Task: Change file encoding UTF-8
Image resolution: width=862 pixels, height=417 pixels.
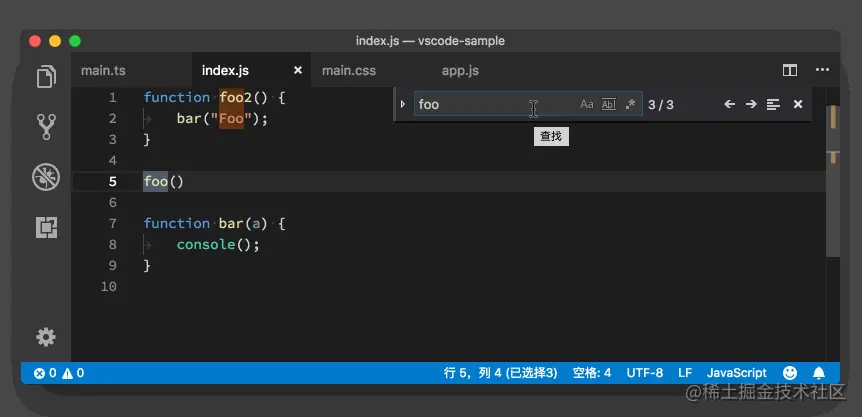Action: pyautogui.click(x=644, y=373)
